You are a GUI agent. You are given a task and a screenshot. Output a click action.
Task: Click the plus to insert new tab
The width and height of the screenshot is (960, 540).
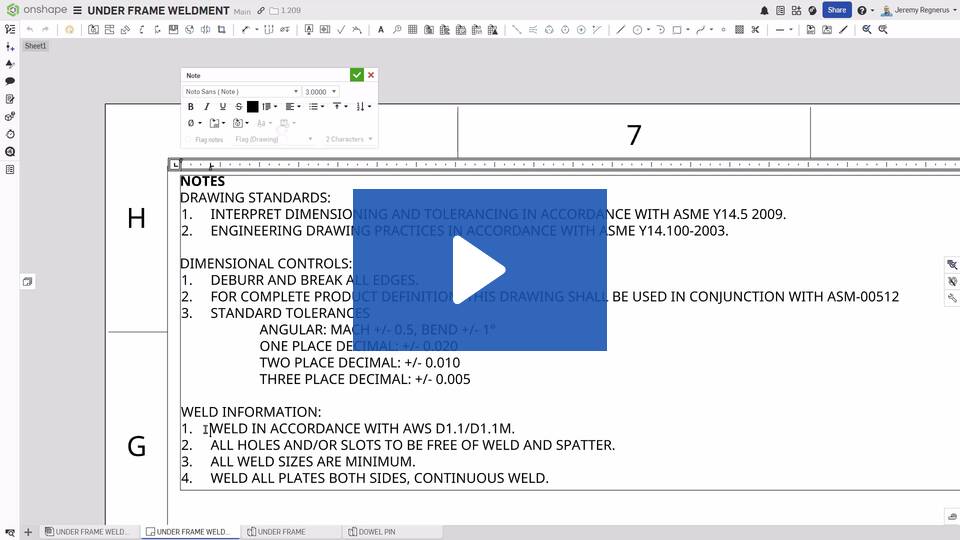click(28, 532)
